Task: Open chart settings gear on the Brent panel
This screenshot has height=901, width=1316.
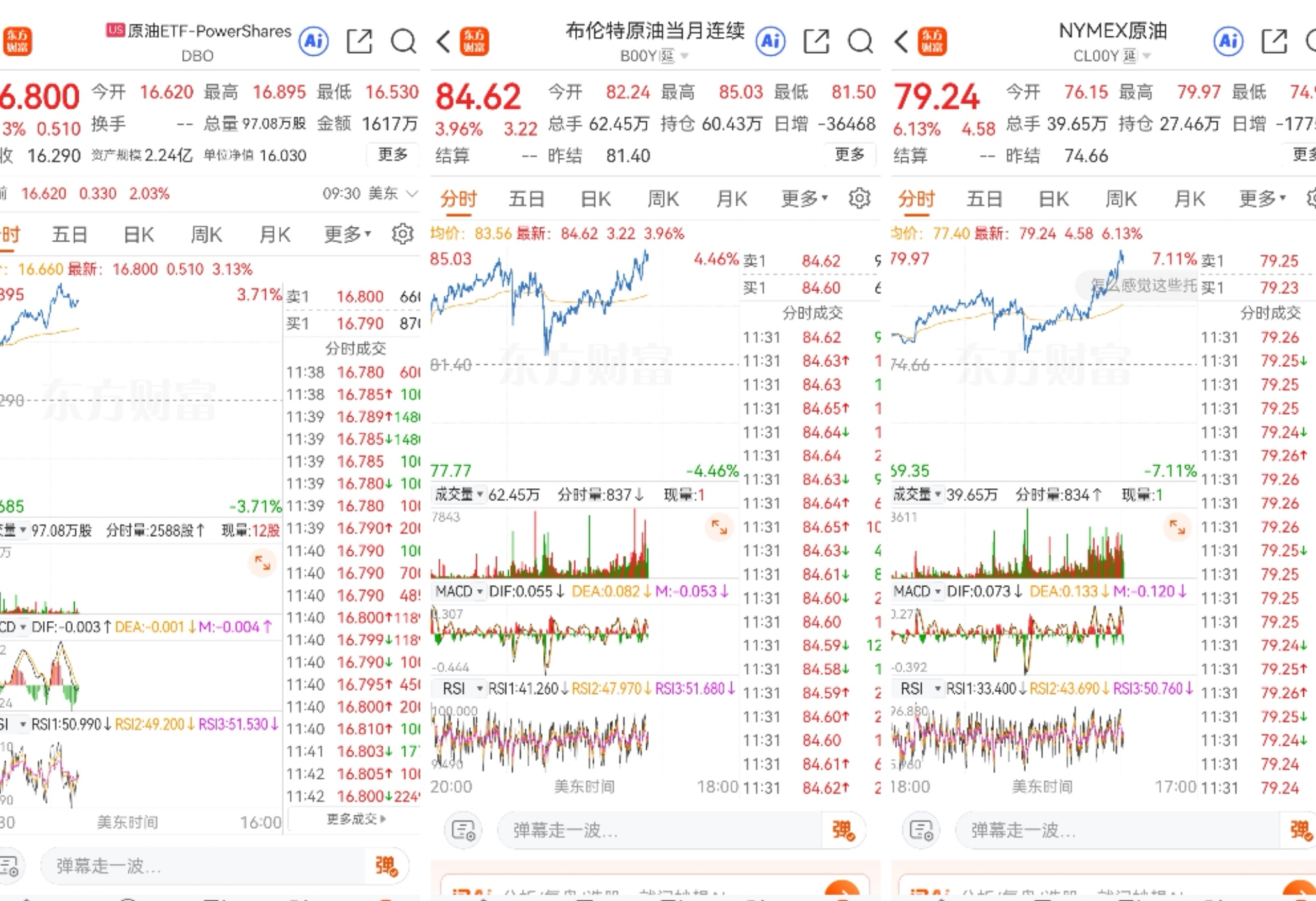Action: click(859, 199)
